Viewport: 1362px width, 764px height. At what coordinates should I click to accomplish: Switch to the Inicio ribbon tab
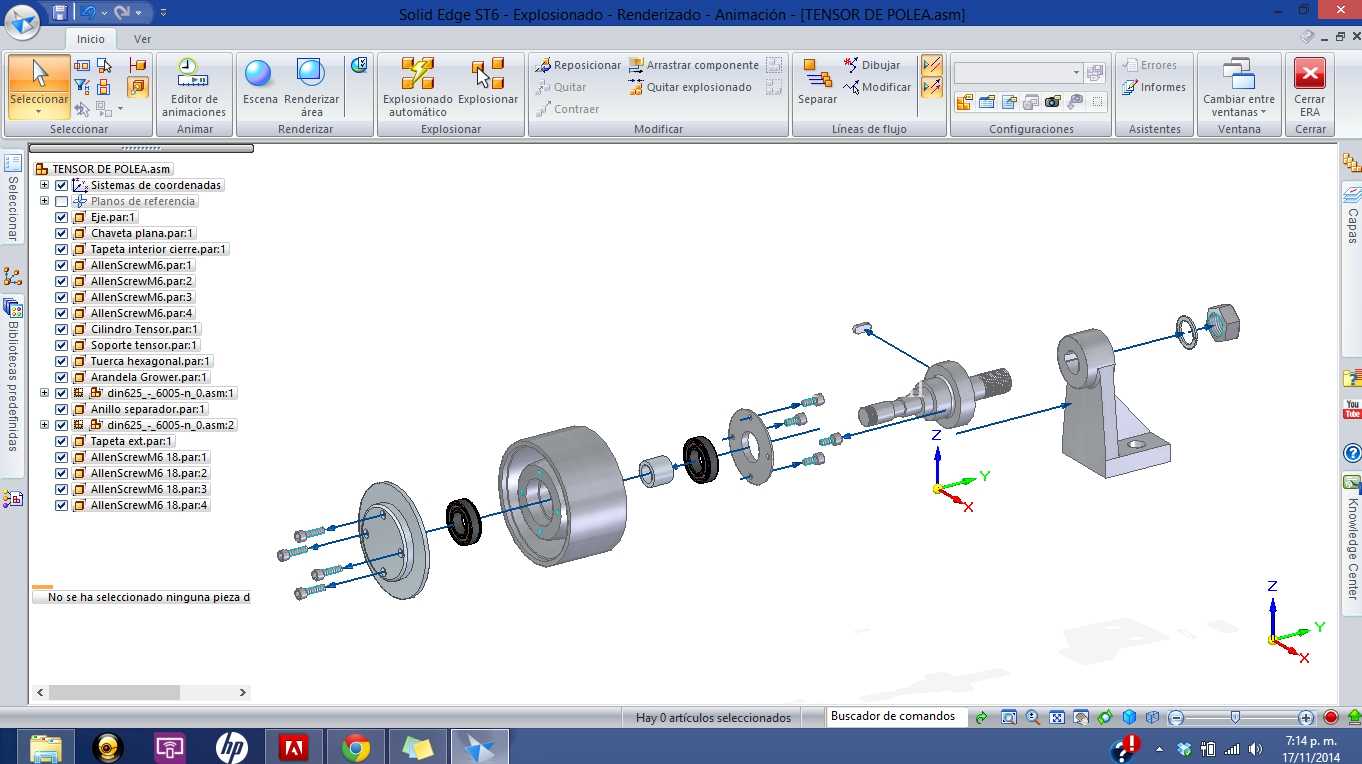[x=91, y=39]
